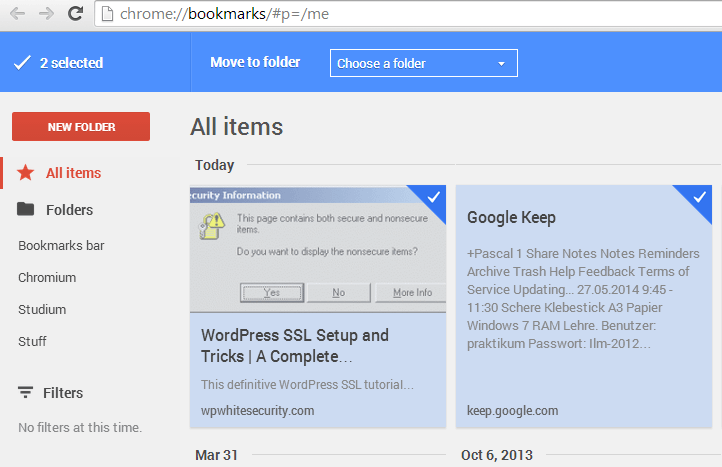
Task: Click the wpwhitesecurity.com link
Action: tap(258, 410)
